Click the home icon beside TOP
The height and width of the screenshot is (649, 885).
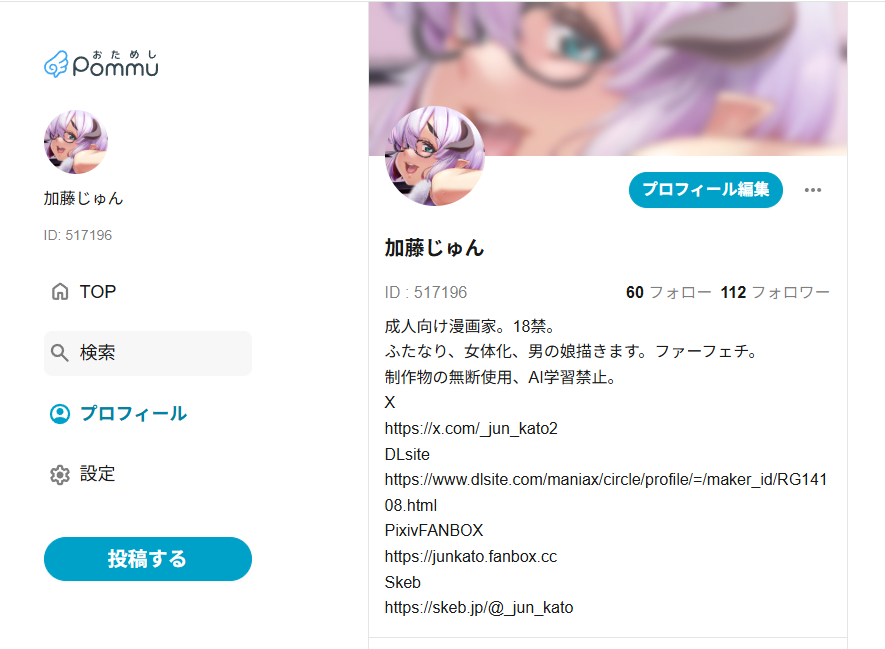pyautogui.click(x=60, y=292)
